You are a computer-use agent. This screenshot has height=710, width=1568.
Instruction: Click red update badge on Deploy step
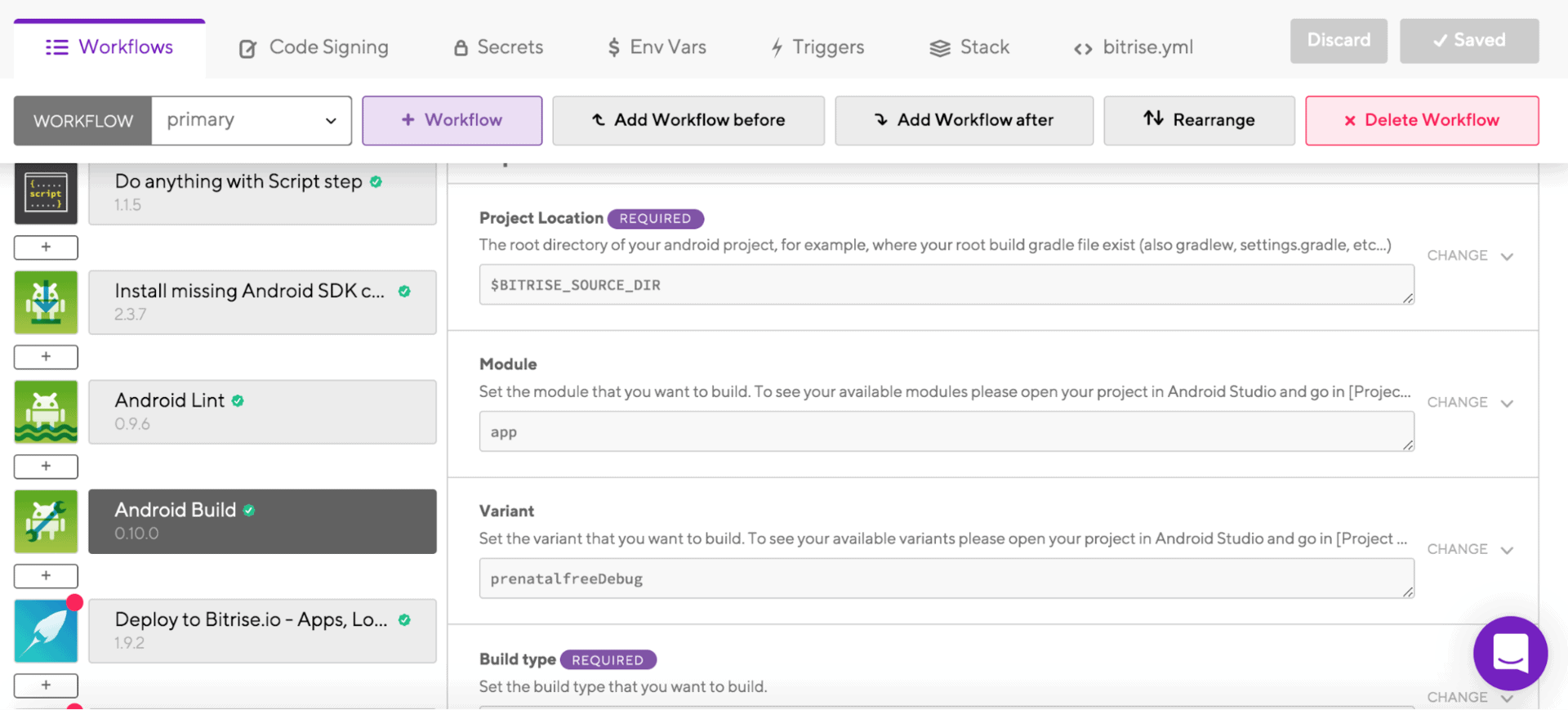pos(75,602)
